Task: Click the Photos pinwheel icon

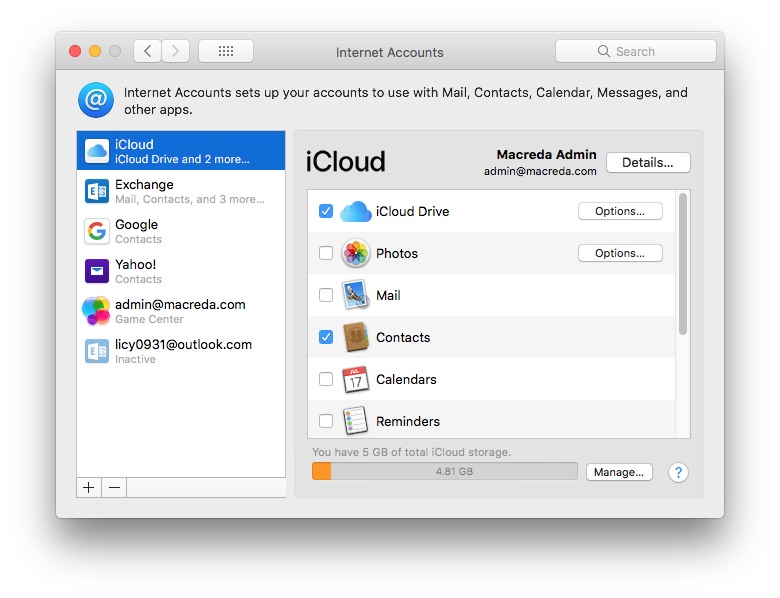Action: (356, 253)
